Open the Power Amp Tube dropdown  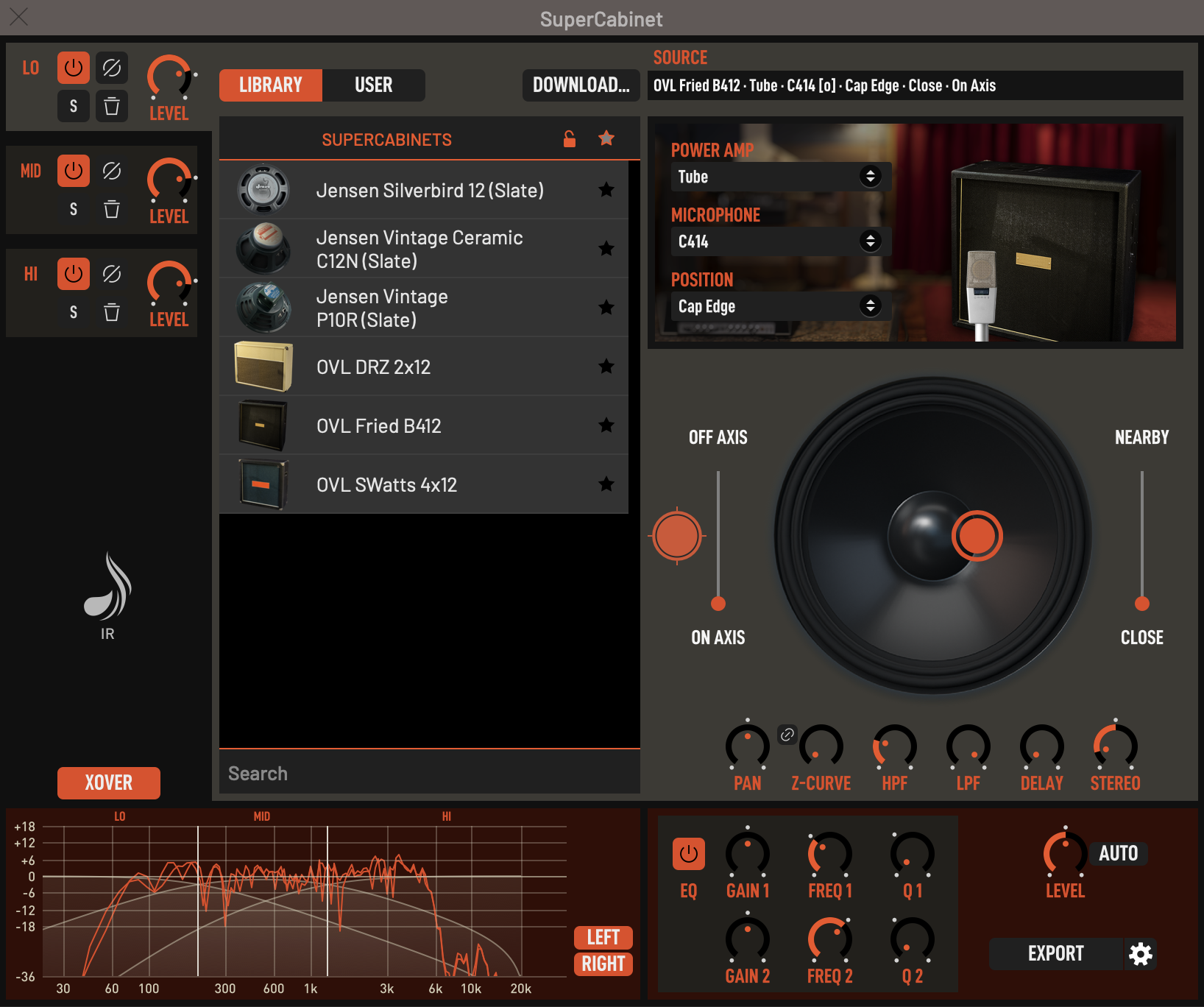pyautogui.click(x=780, y=177)
